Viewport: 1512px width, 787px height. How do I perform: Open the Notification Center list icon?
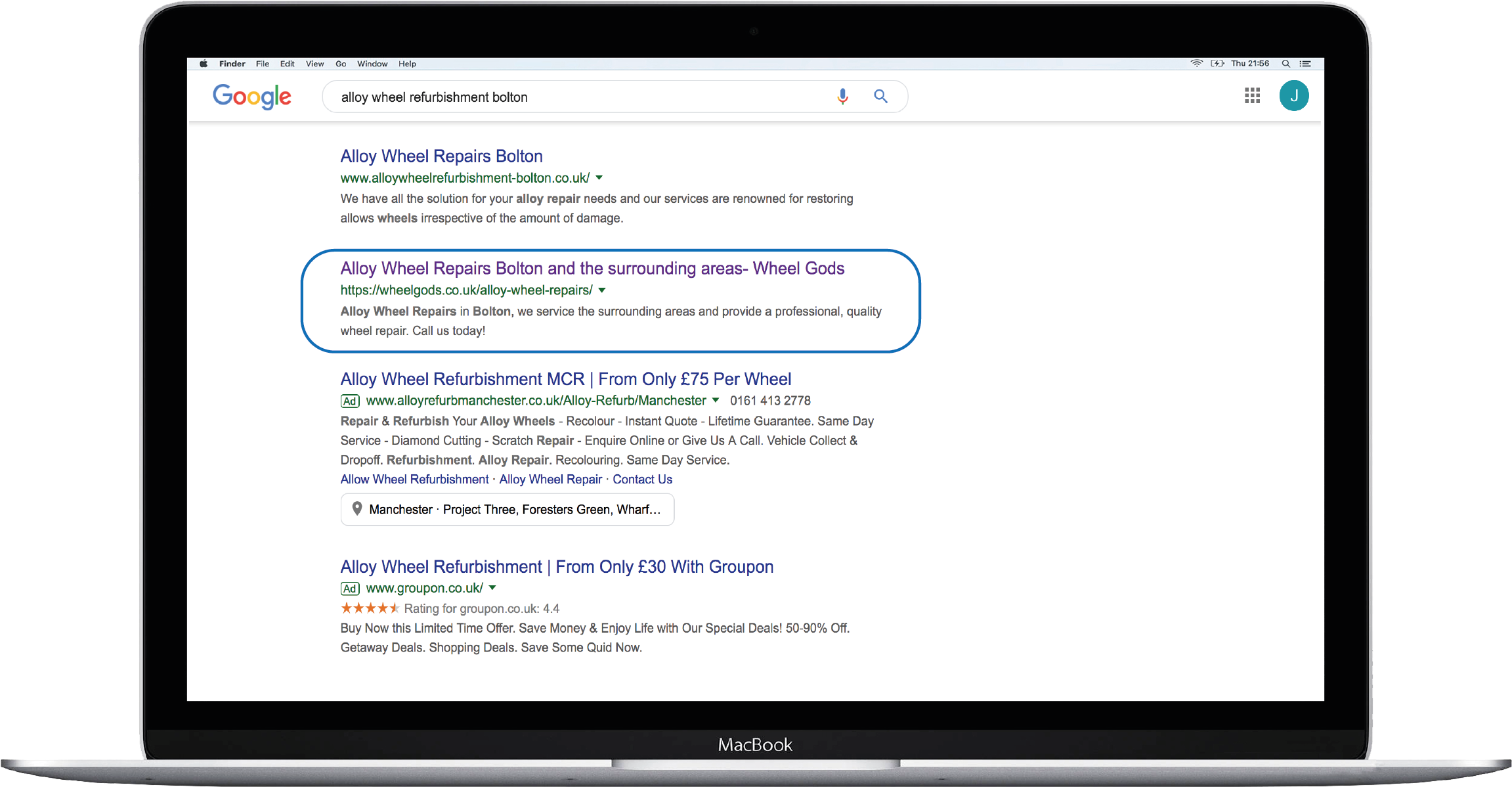click(1305, 64)
